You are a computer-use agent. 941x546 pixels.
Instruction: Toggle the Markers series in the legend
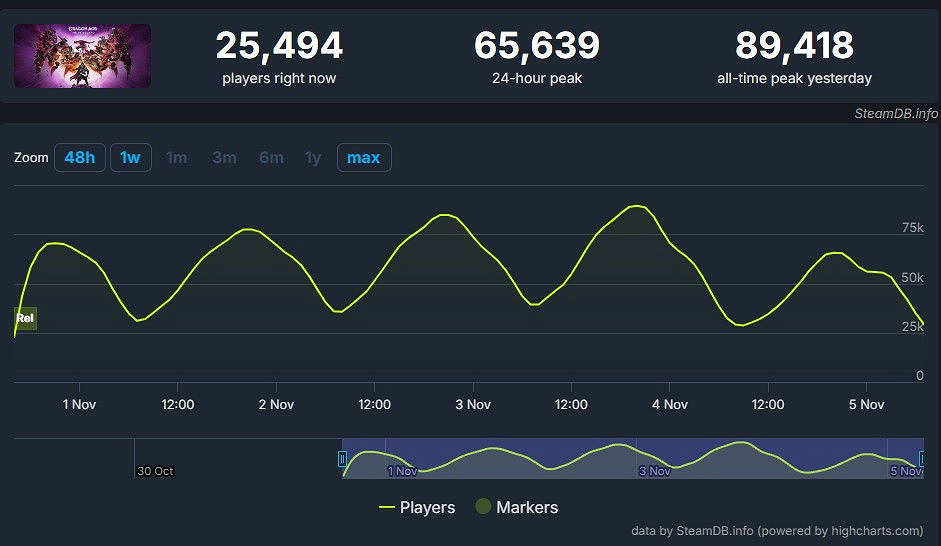(526, 507)
